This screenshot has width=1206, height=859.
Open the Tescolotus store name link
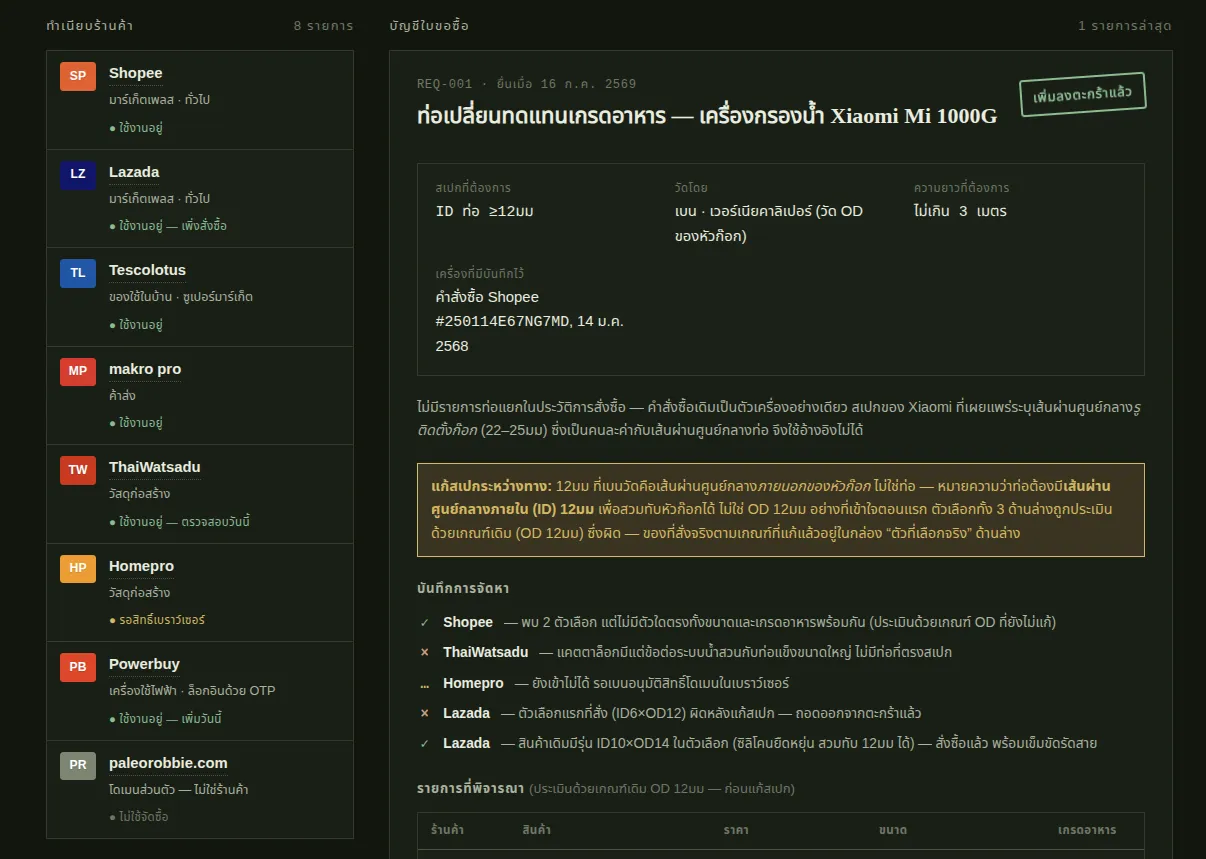[x=147, y=270]
